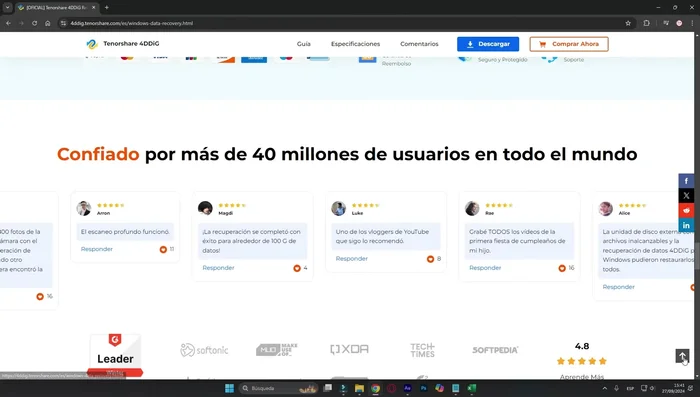Viewport: 700px width, 397px height.
Task: Open File Explorer from the taskbar
Action: (359, 388)
